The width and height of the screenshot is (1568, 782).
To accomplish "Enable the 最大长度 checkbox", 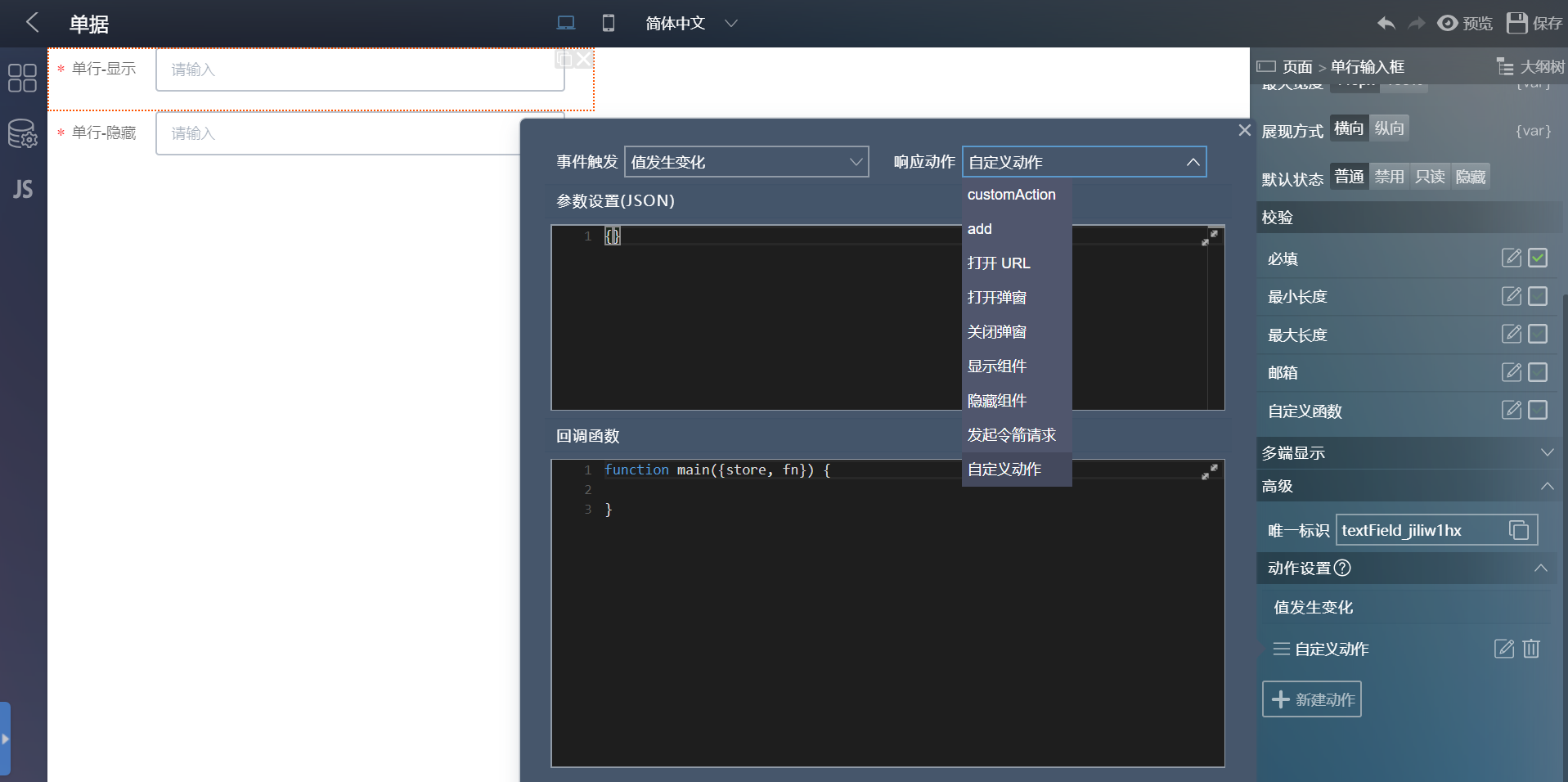I will [1538, 334].
